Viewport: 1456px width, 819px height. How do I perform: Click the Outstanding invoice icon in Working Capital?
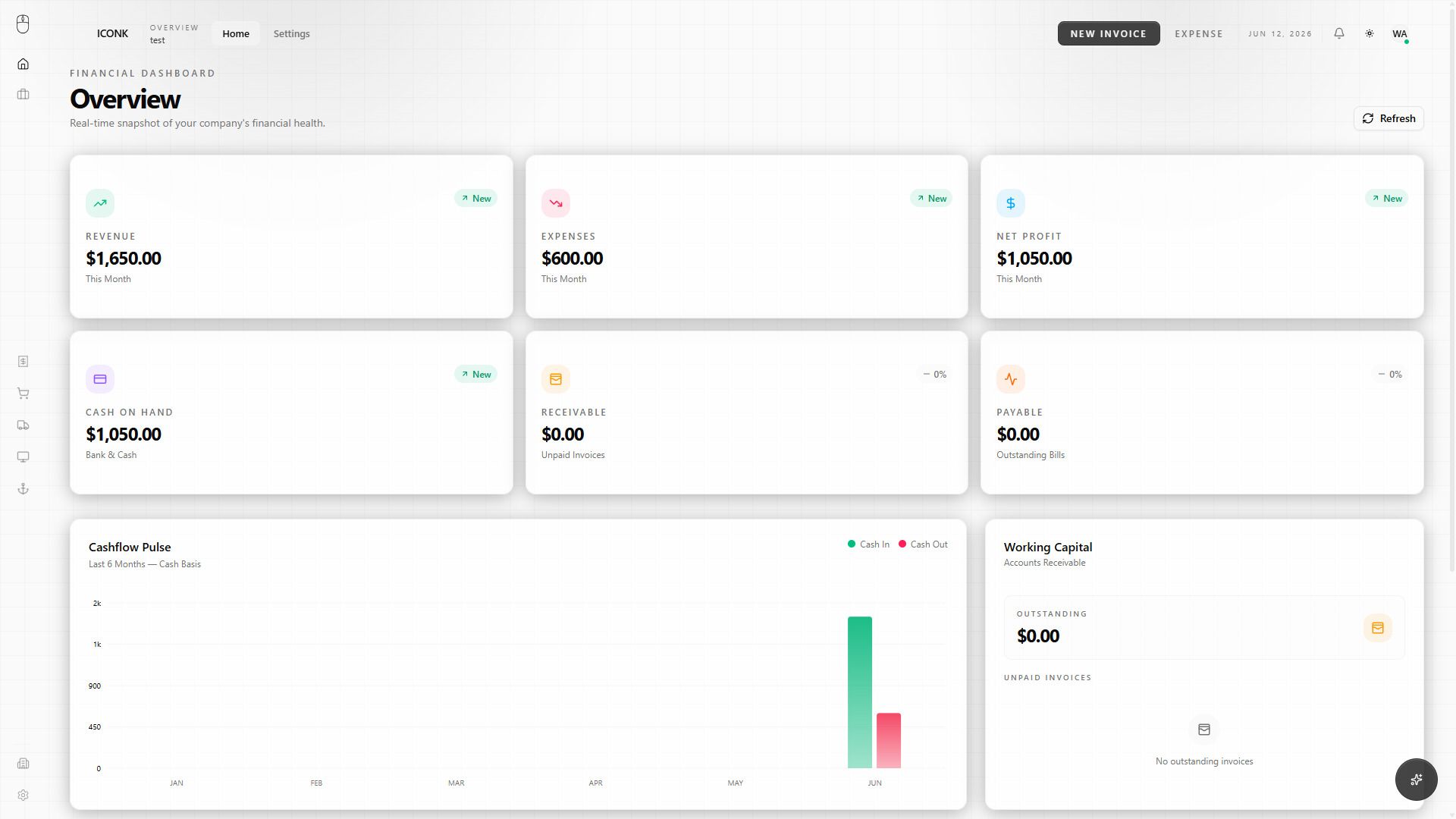(1378, 628)
